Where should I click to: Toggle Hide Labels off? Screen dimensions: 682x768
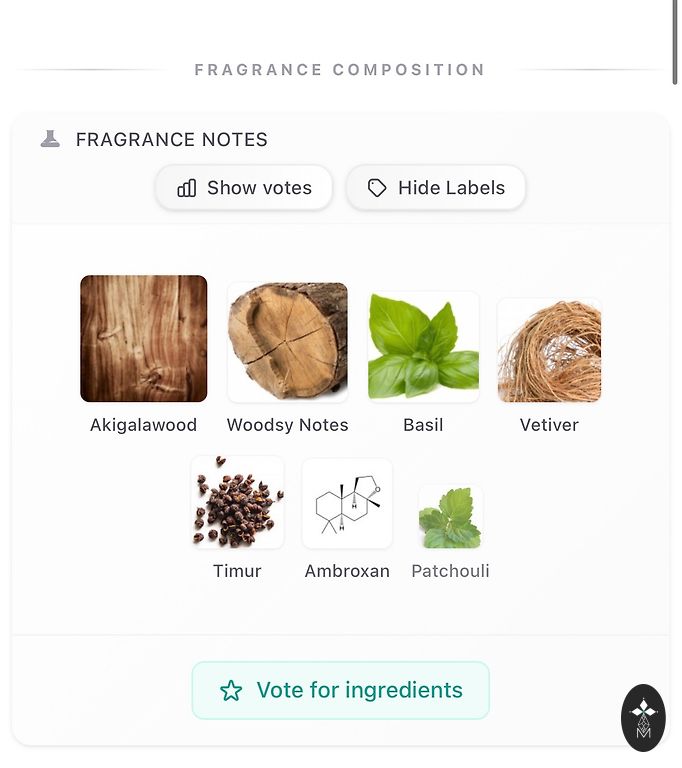[436, 188]
